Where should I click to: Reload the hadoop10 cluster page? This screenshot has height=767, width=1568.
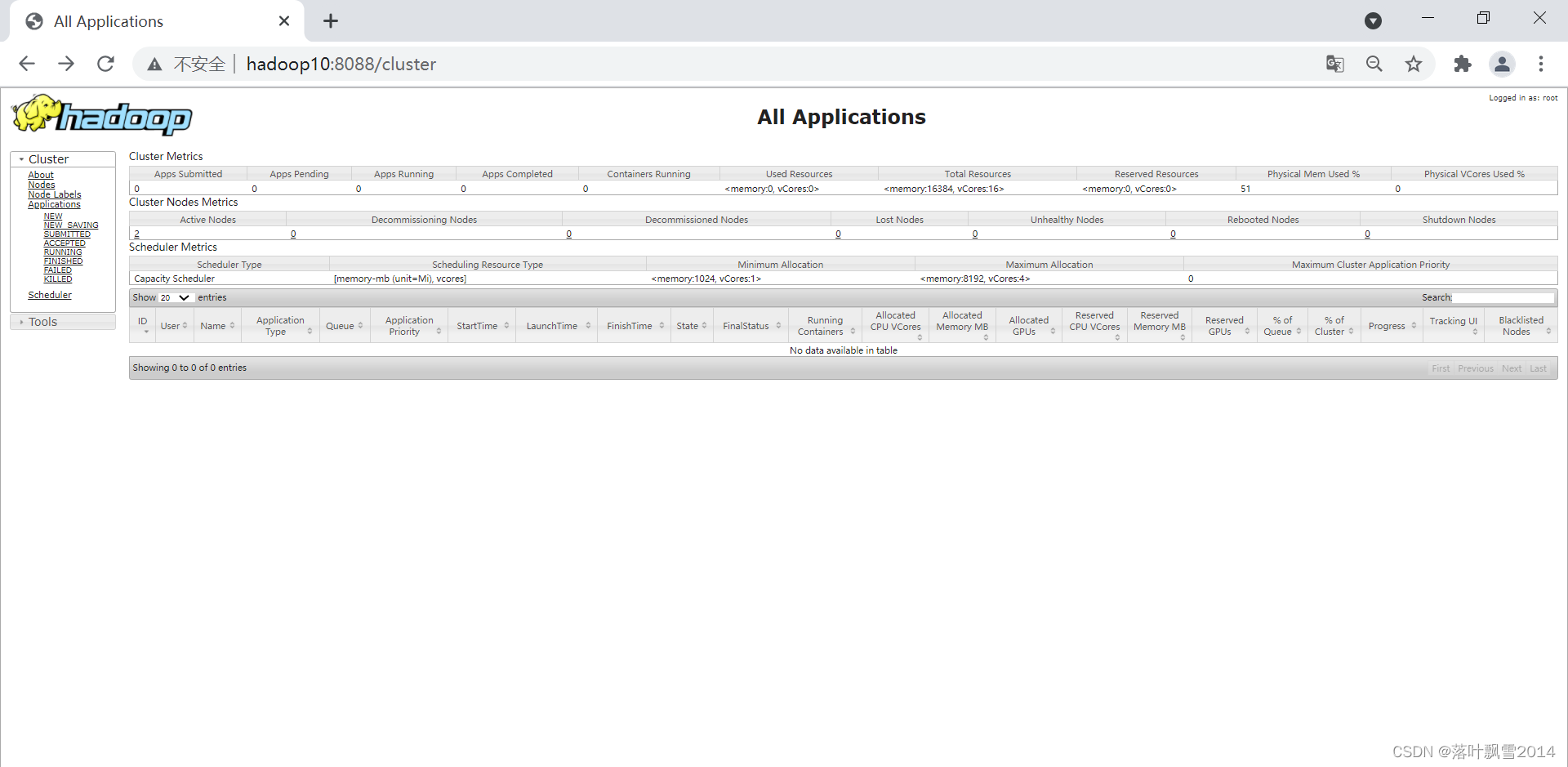(105, 64)
